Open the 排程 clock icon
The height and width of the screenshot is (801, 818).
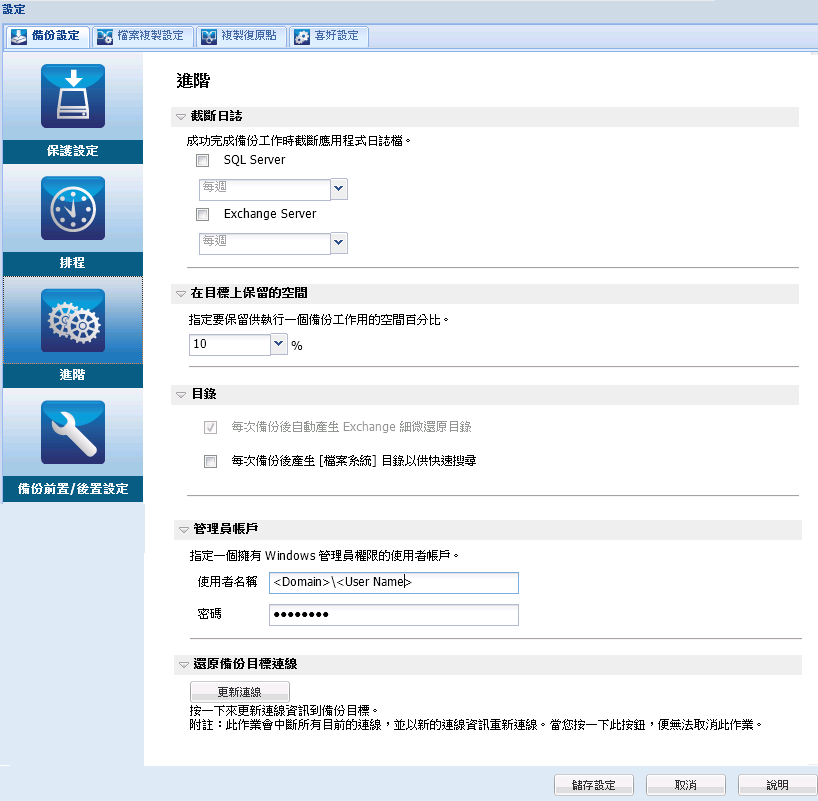pos(73,208)
